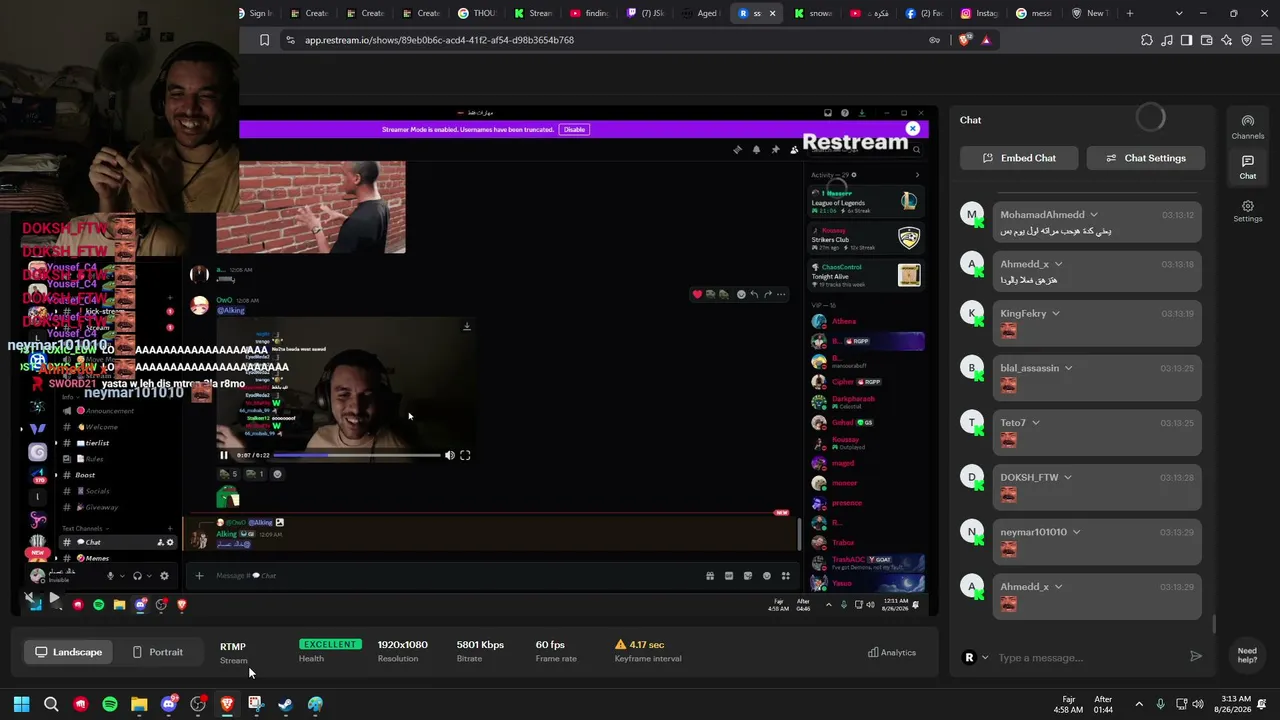Show hidden system tray icons
This screenshot has height=720, width=1280.
[1139, 704]
